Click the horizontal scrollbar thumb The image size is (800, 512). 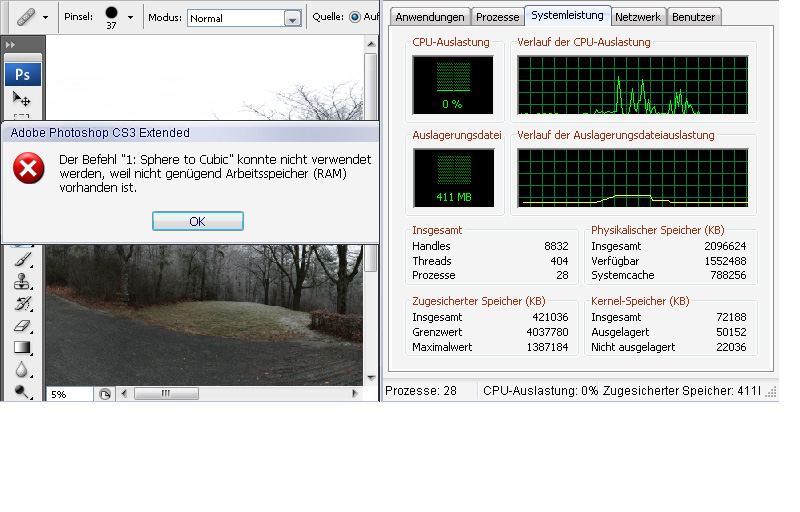click(166, 394)
